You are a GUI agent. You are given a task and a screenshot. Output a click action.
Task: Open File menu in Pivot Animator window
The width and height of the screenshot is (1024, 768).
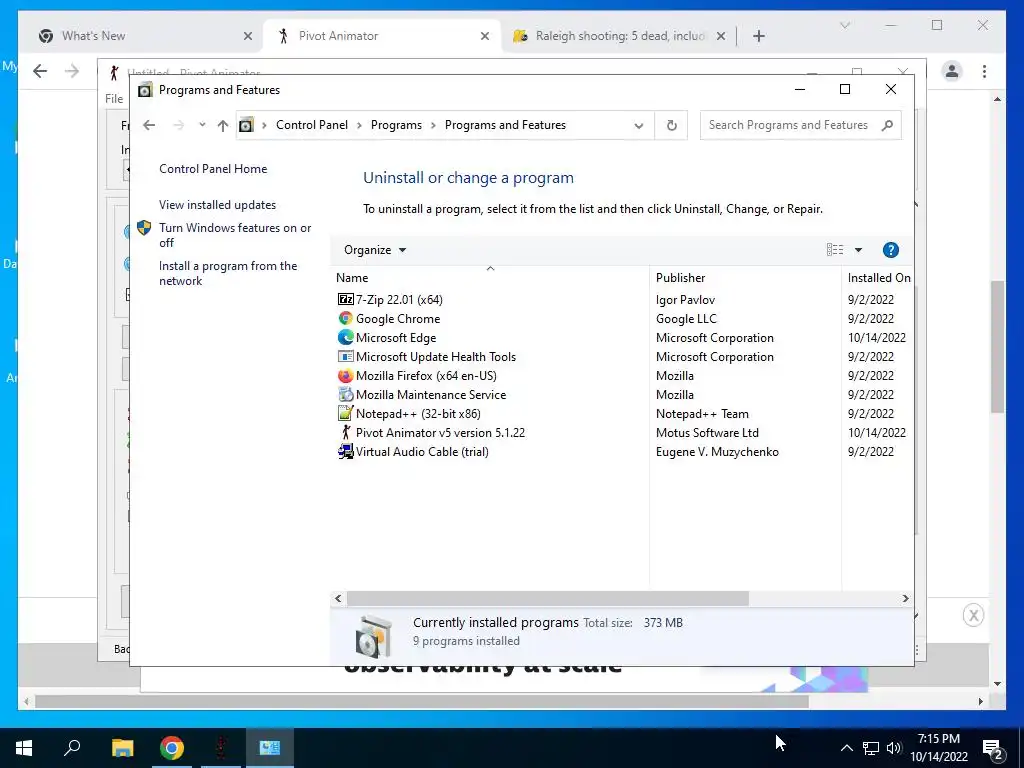click(x=114, y=99)
